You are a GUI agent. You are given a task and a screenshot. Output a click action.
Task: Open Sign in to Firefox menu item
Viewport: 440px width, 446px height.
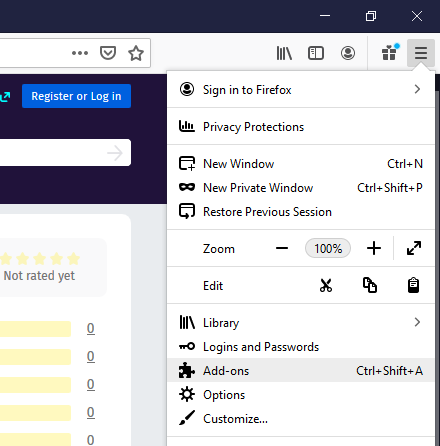point(301,90)
